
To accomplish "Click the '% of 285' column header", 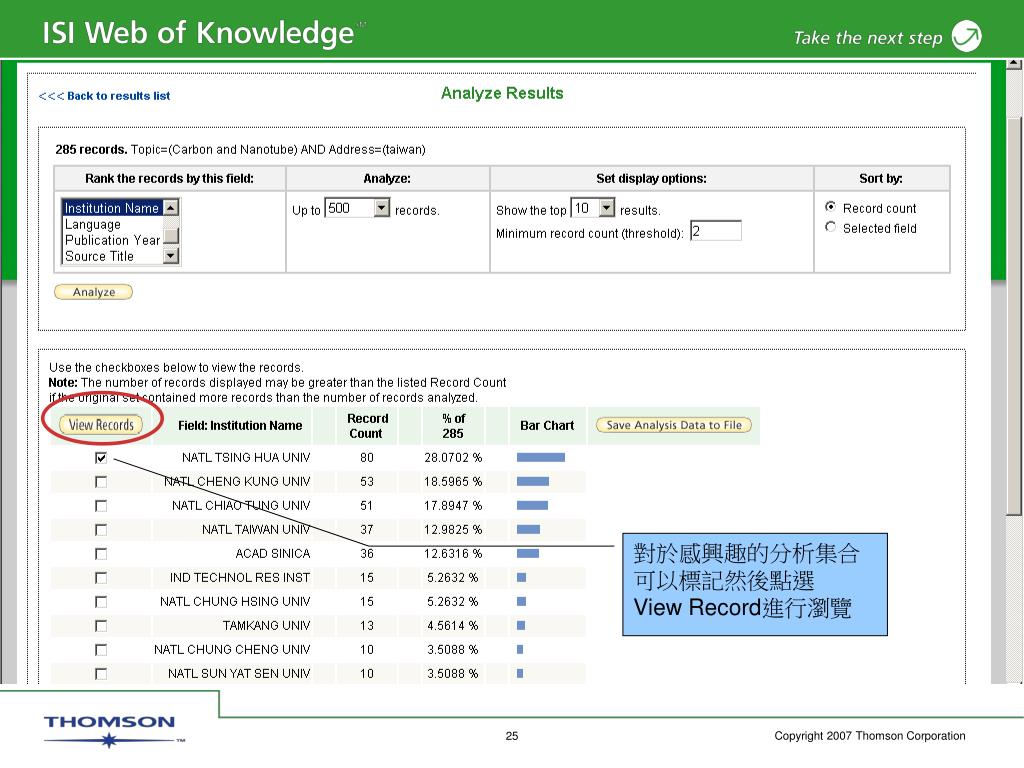I will point(453,426).
